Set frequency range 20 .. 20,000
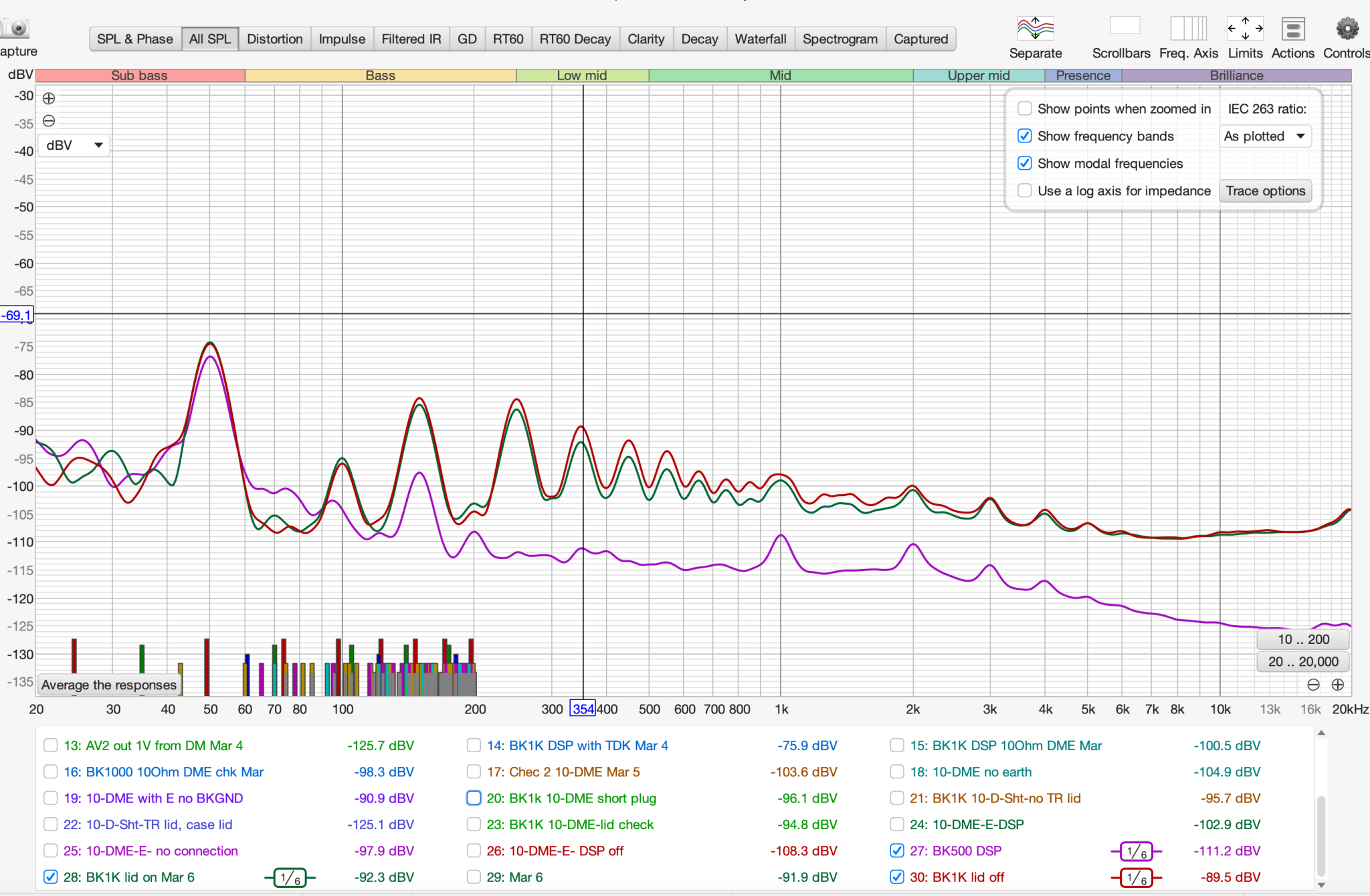Screen dimensions: 1370x896 coord(1303,662)
